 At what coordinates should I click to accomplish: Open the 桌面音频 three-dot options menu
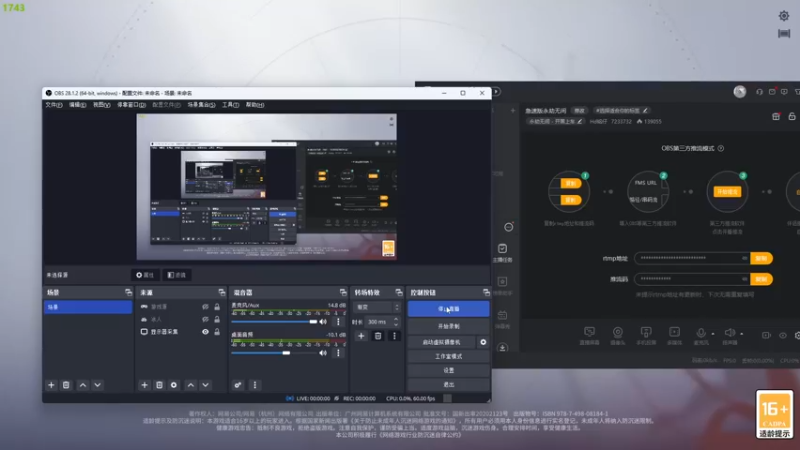coord(338,353)
